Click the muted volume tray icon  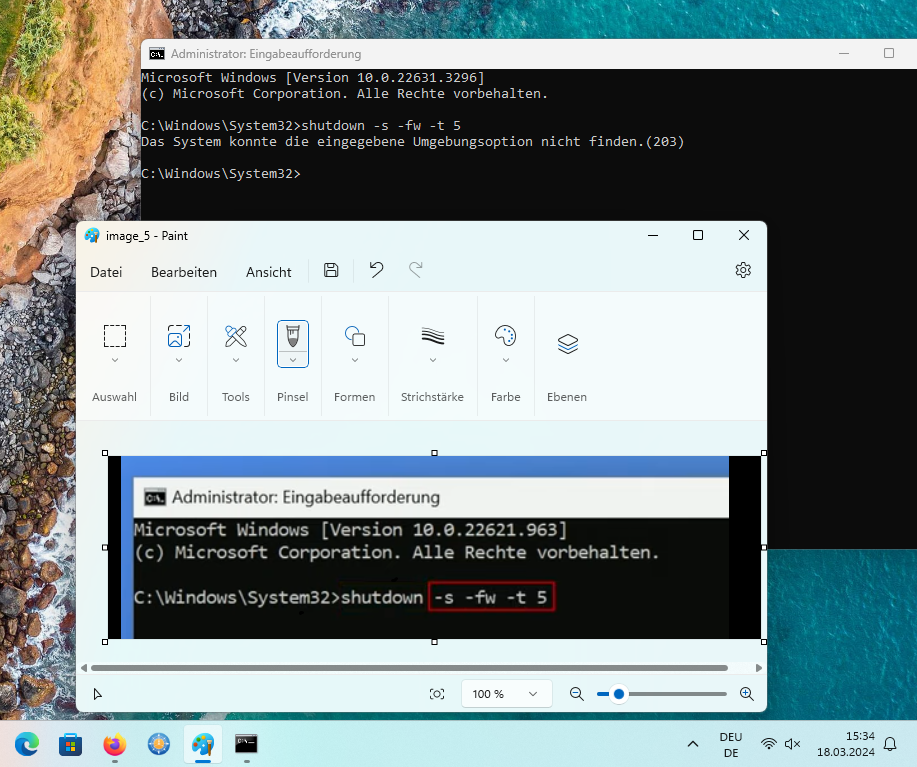click(x=792, y=744)
